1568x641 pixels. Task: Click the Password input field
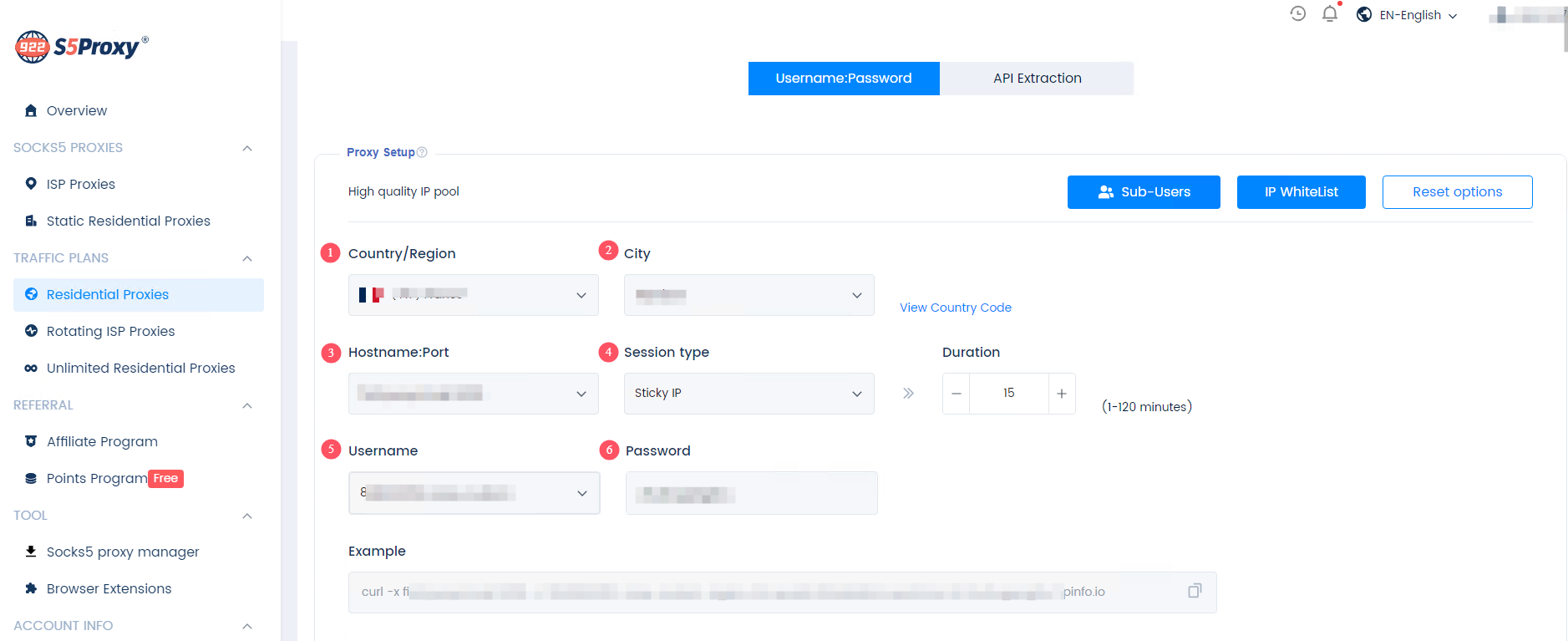[750, 493]
